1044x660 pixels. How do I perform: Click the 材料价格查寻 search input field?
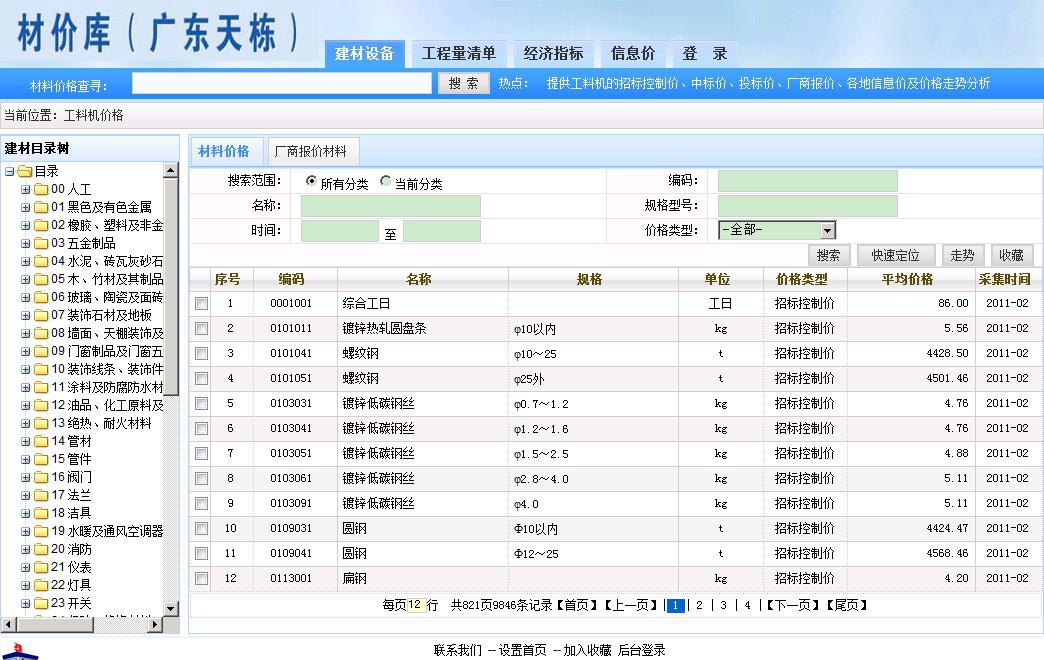282,84
